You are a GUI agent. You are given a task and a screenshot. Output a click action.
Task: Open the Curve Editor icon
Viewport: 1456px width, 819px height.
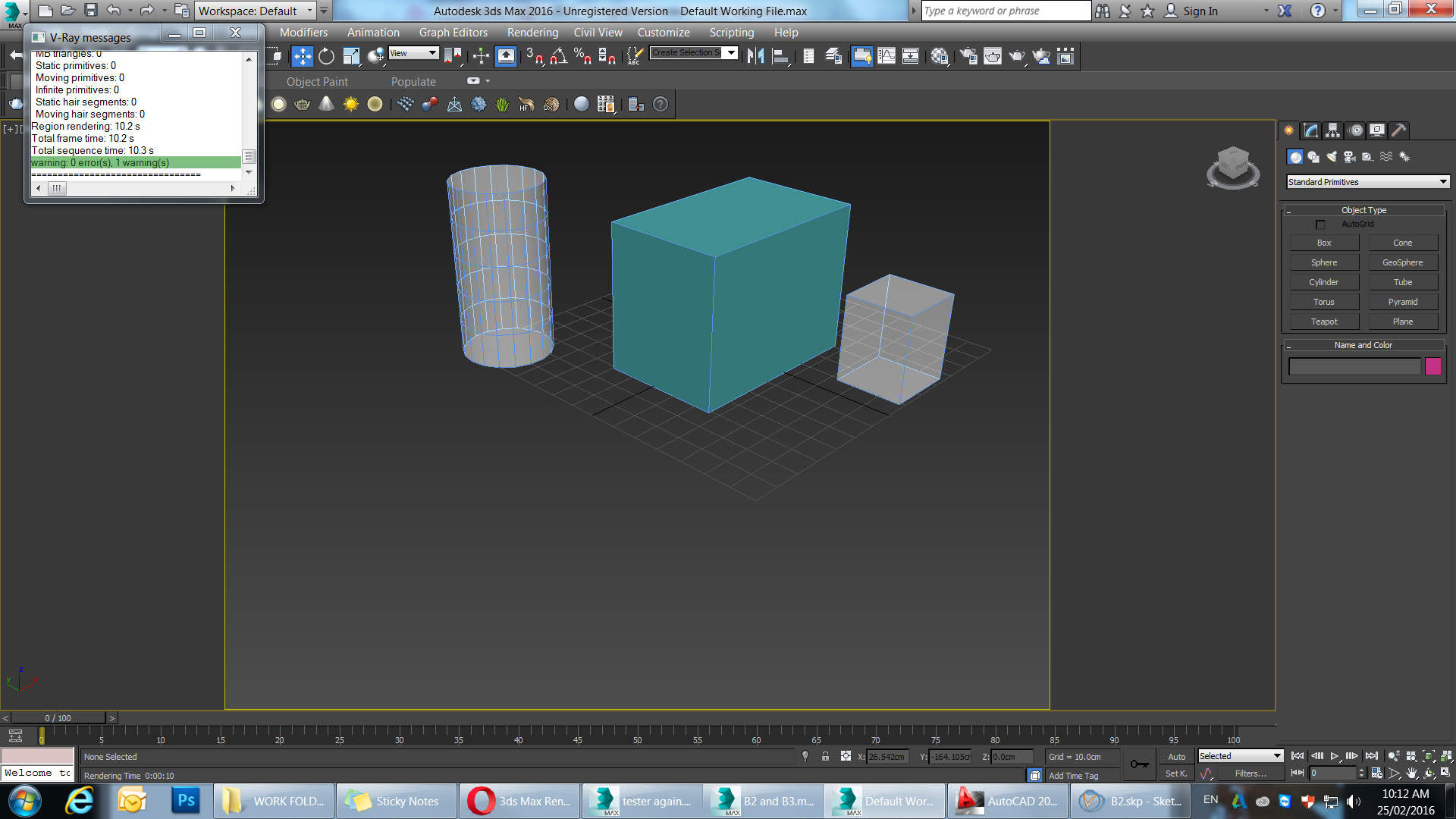(x=886, y=56)
